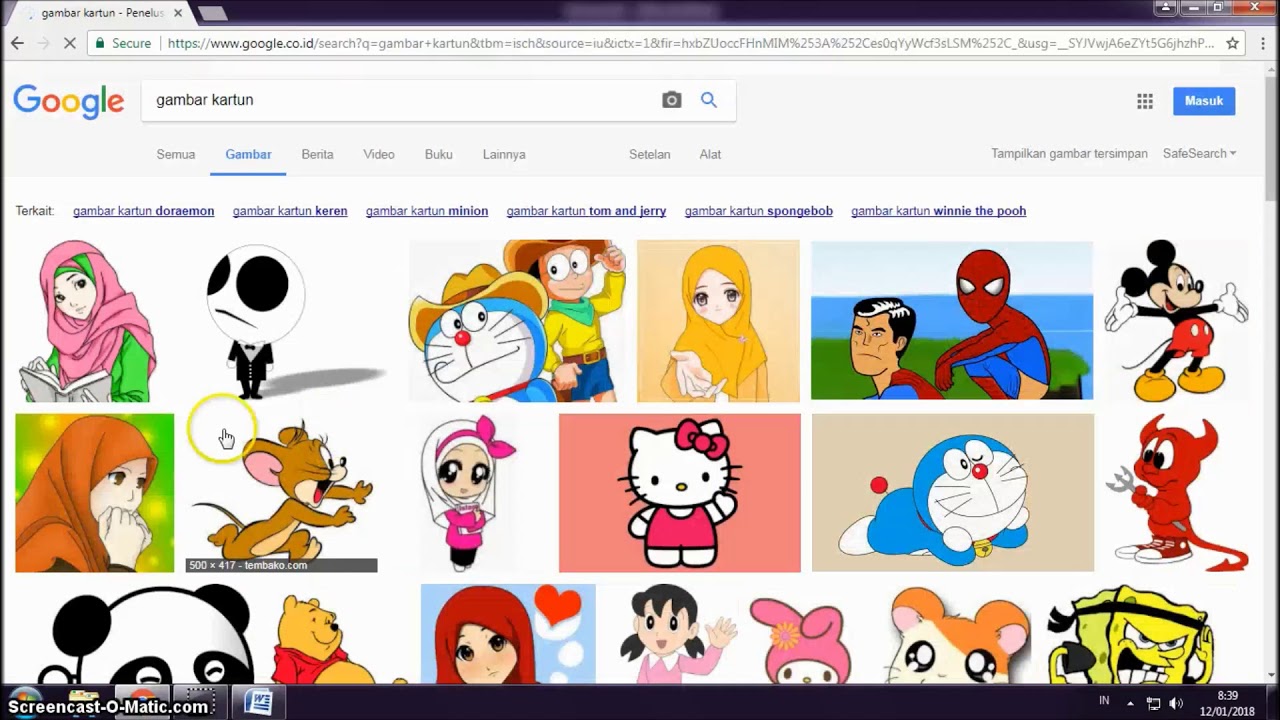Open related search gambar kartun doraemon
Screen dimensions: 1280x720
pyautogui.click(x=143, y=211)
